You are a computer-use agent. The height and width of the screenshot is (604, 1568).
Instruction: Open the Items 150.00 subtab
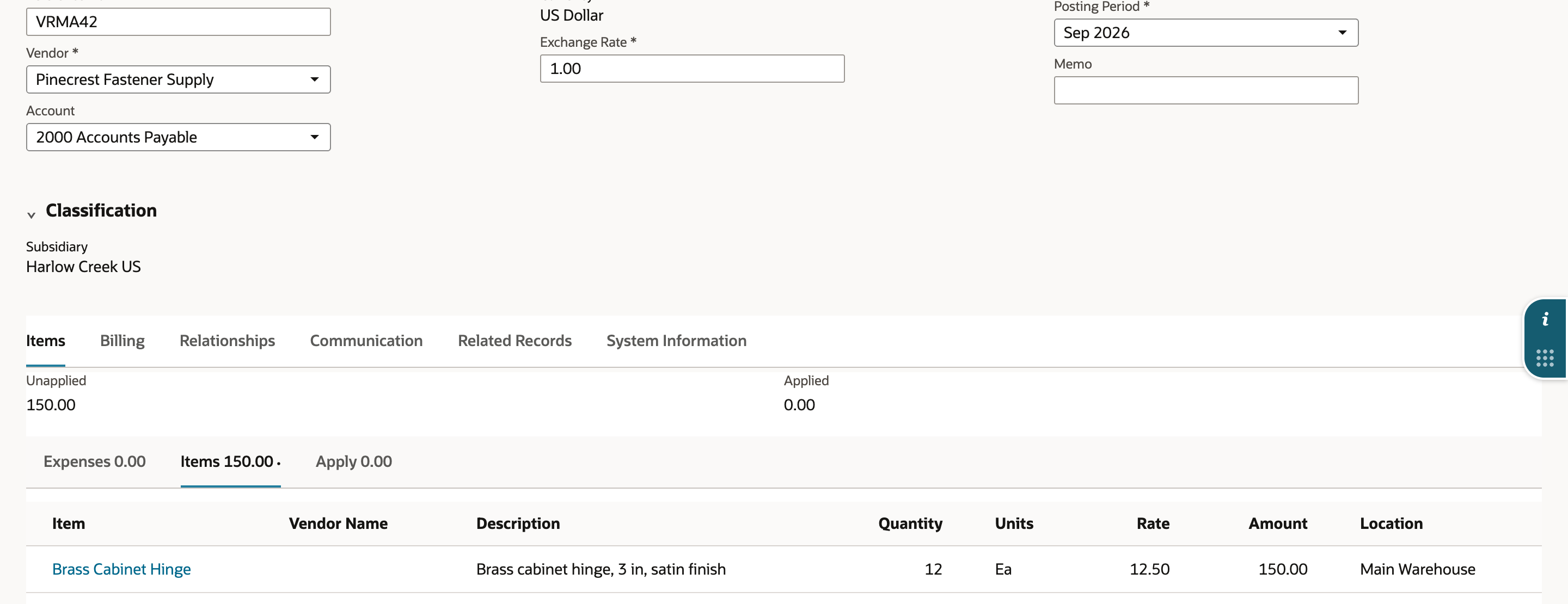pyautogui.click(x=230, y=461)
